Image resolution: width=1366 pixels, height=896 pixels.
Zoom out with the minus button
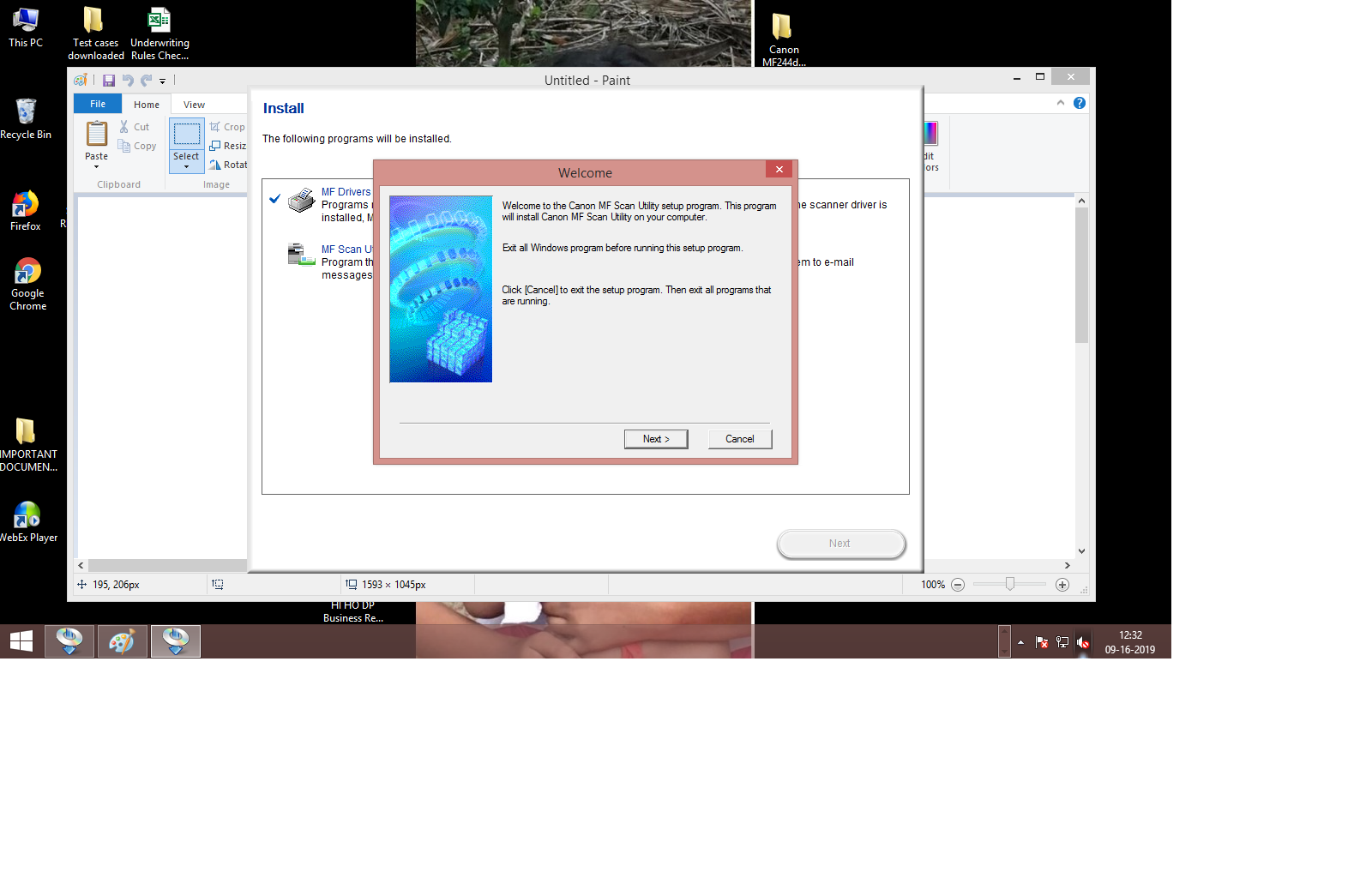pos(959,585)
